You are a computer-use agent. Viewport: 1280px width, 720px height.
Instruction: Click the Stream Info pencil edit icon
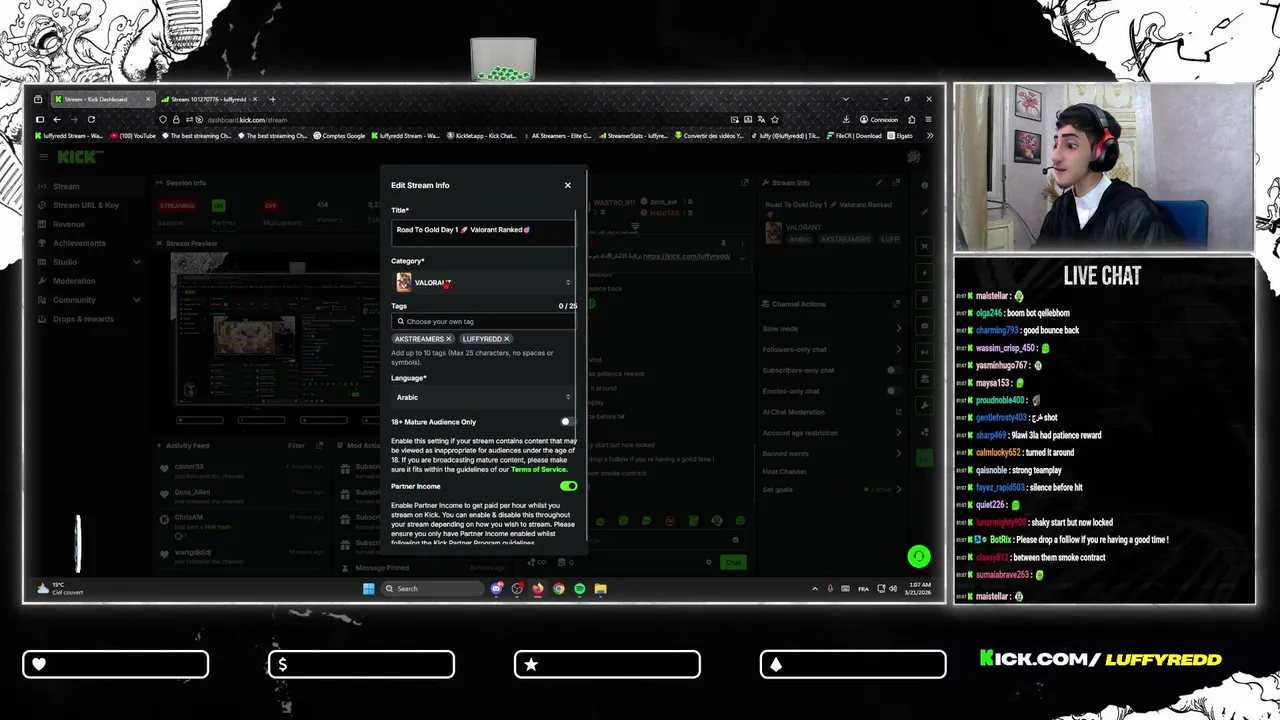(879, 183)
